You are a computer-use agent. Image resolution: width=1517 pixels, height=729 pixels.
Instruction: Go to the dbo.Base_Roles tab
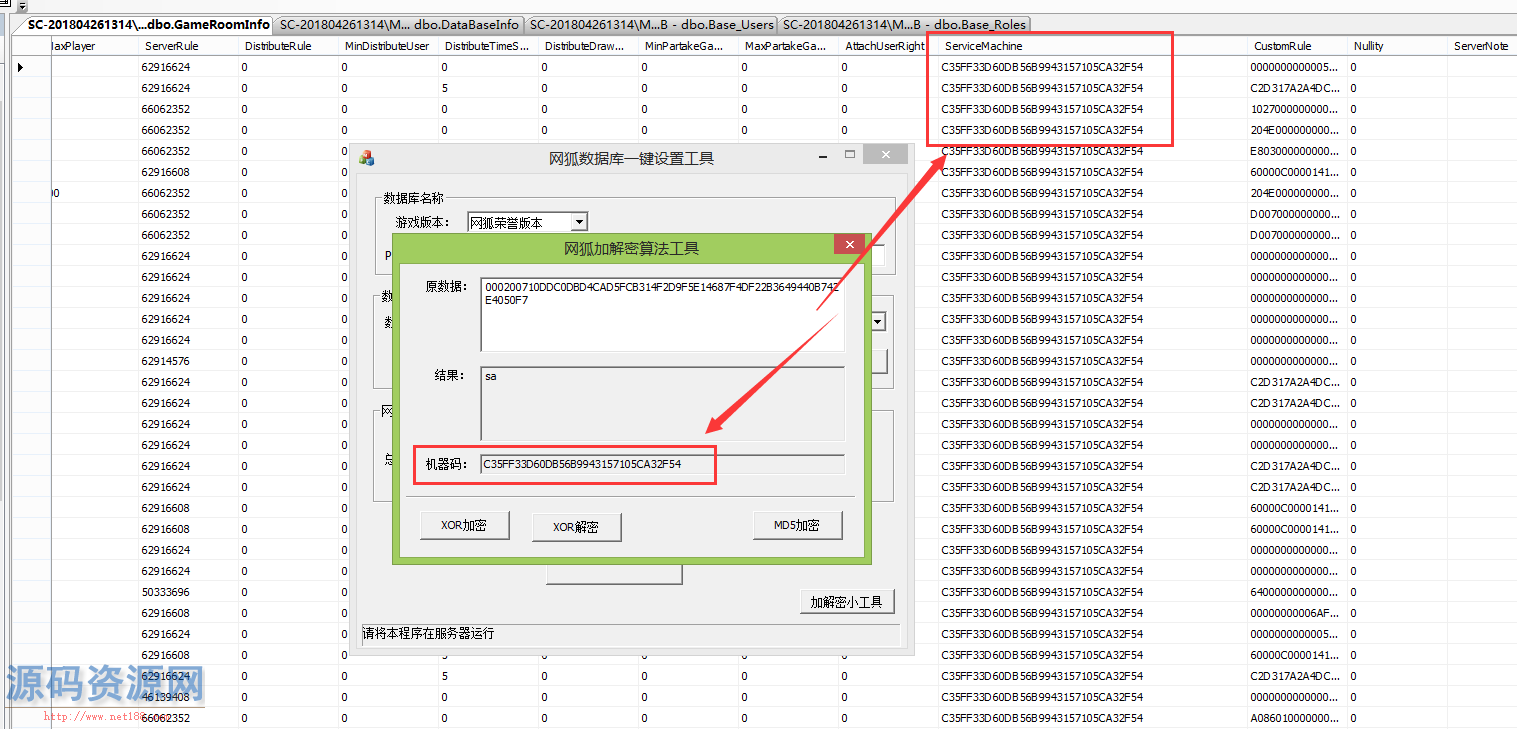point(903,24)
